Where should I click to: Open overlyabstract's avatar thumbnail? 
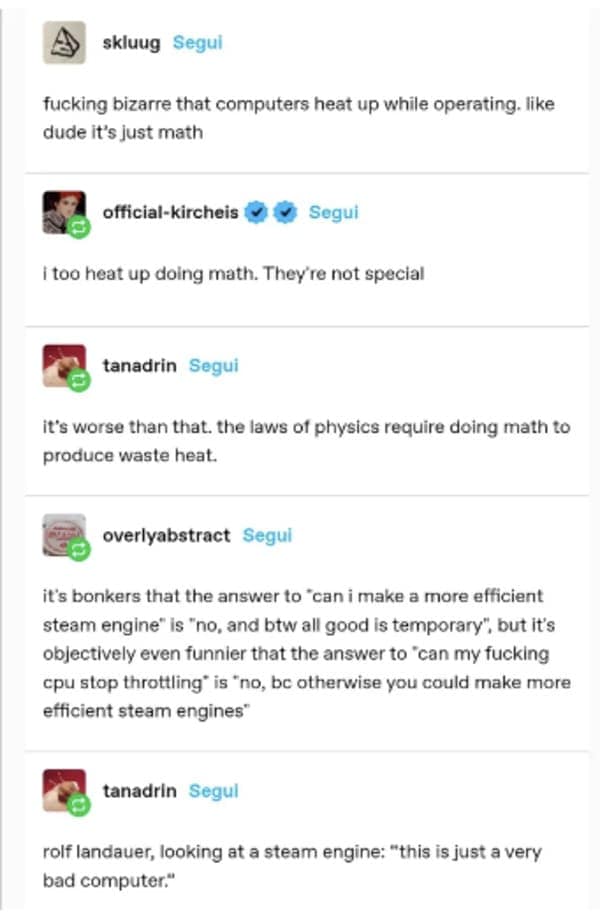62,534
